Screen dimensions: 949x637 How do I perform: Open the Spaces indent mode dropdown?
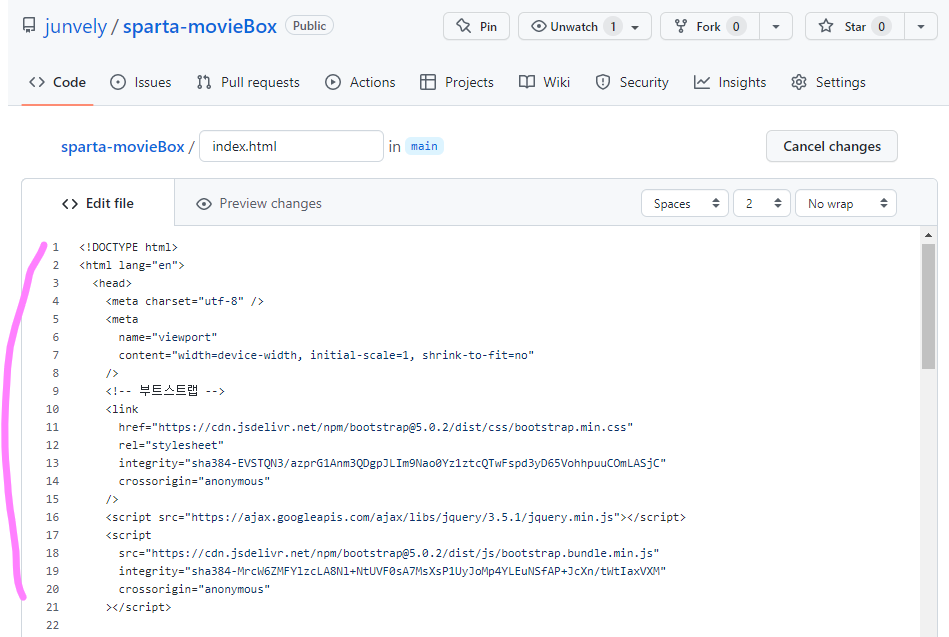[x=685, y=203]
